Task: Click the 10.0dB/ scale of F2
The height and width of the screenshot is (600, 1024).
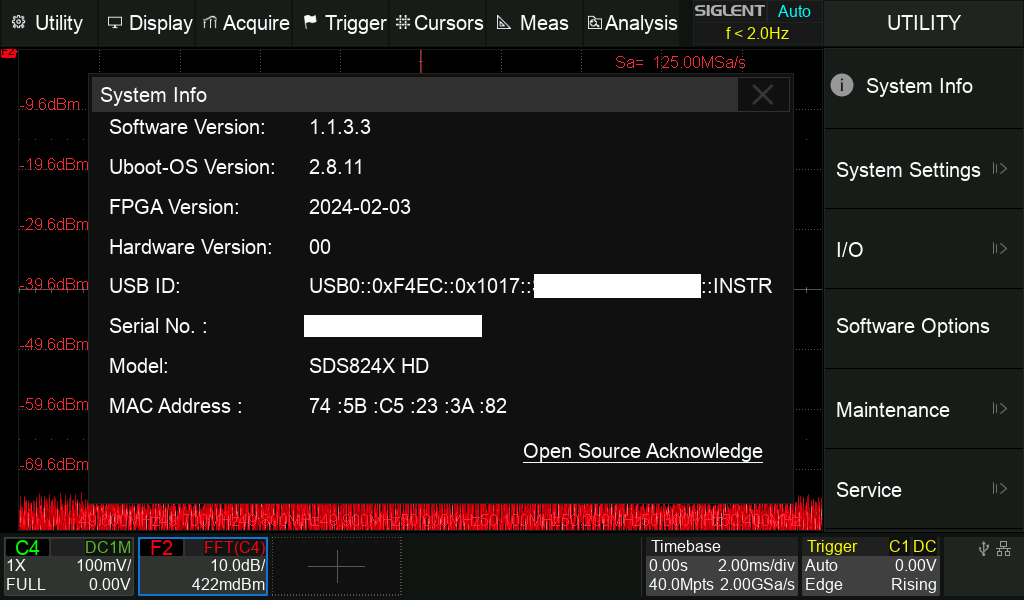Action: [x=238, y=565]
